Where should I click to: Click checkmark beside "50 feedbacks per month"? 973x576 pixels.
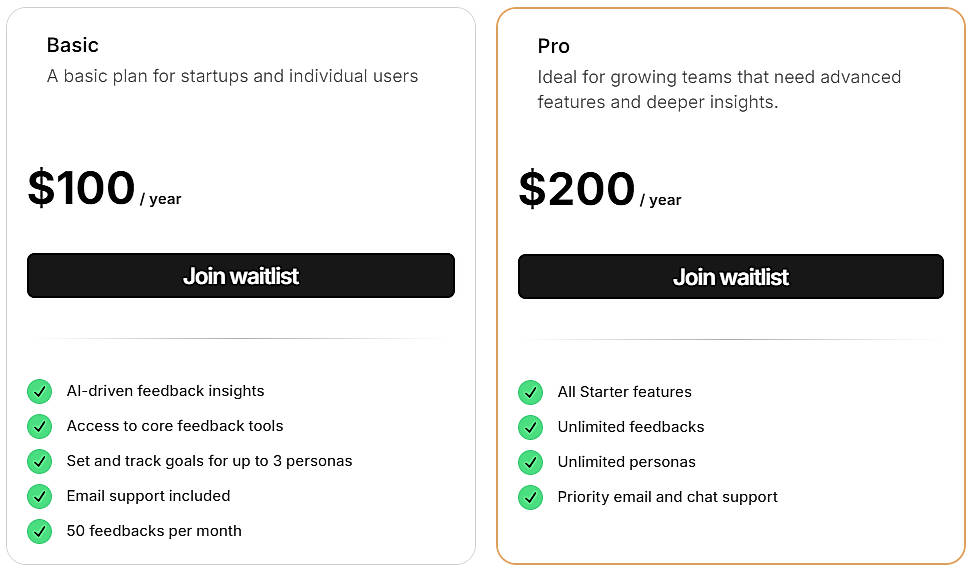(39, 531)
